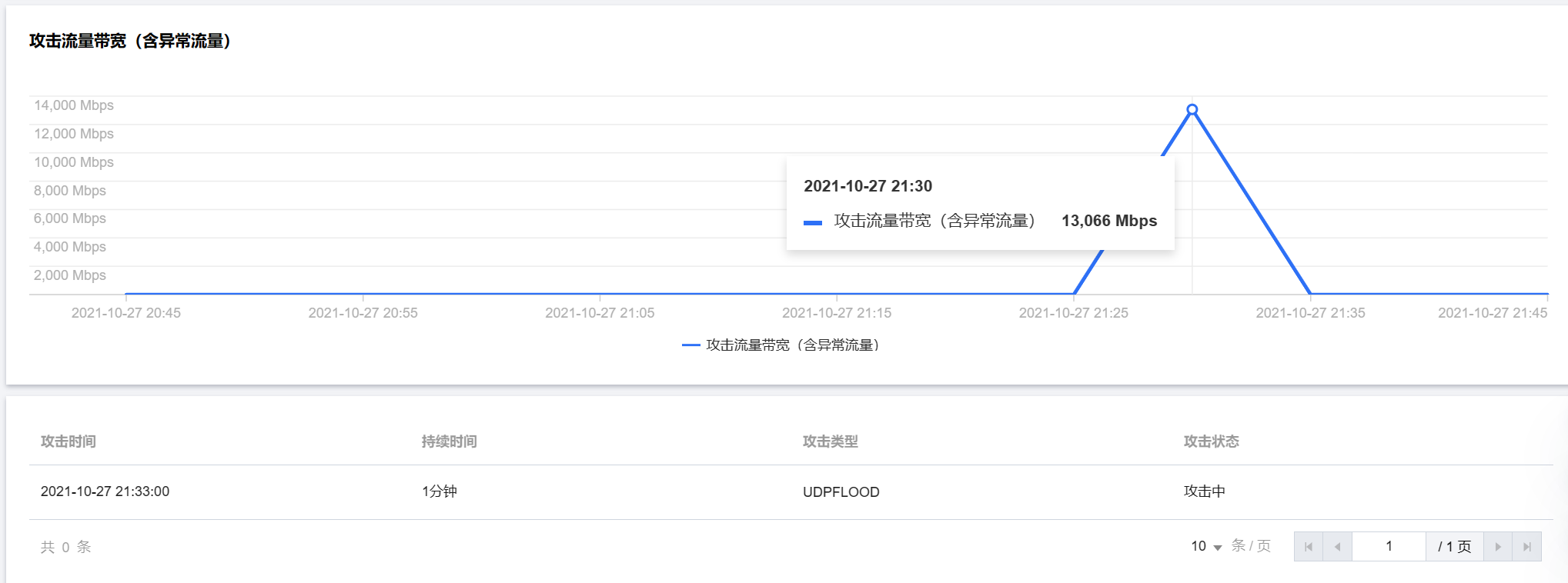Go to the previous page arrow
This screenshot has height=583, width=1568.
coord(1338,547)
